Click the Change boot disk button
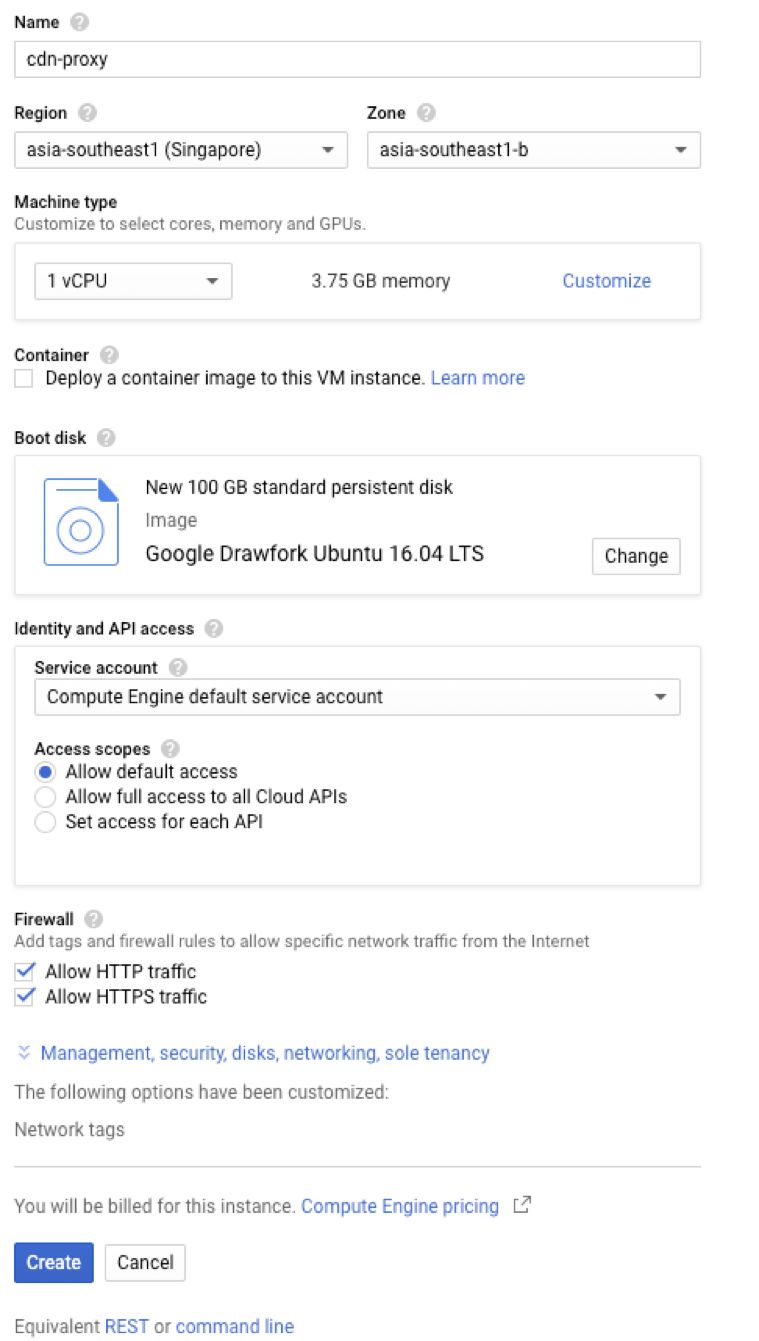Viewport: 759px width, 1341px height. tap(636, 556)
